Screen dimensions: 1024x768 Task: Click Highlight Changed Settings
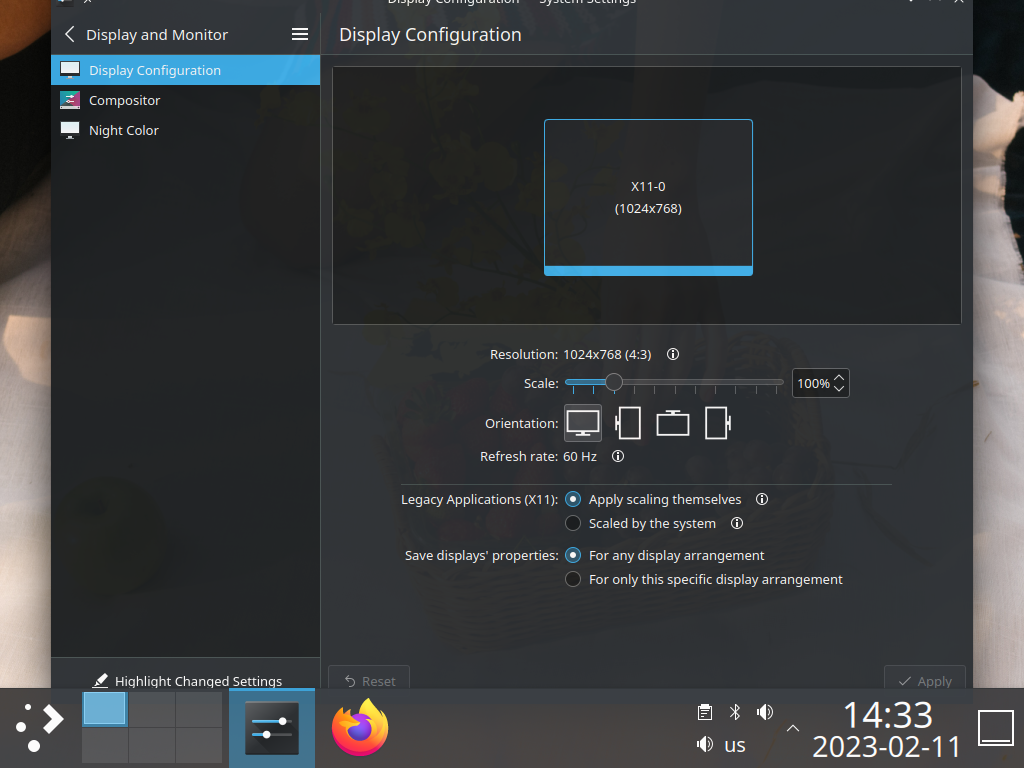pyautogui.click(x=187, y=680)
